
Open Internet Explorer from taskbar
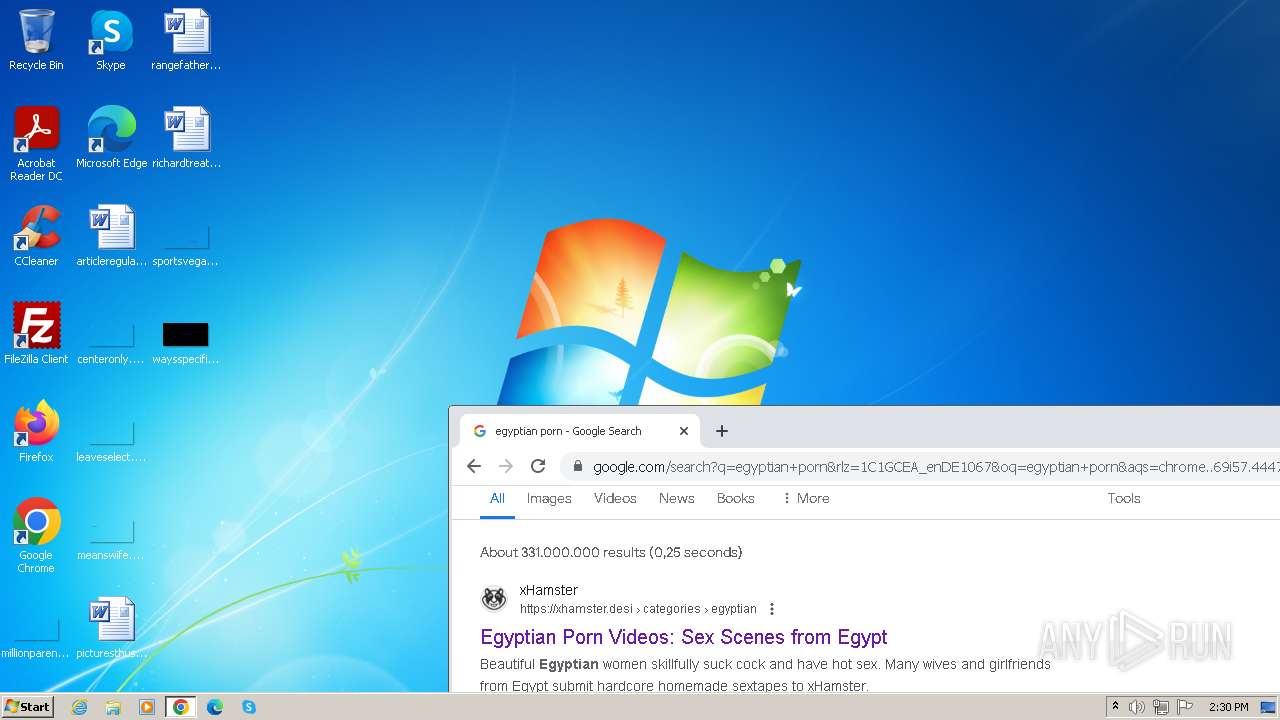pyautogui.click(x=79, y=707)
